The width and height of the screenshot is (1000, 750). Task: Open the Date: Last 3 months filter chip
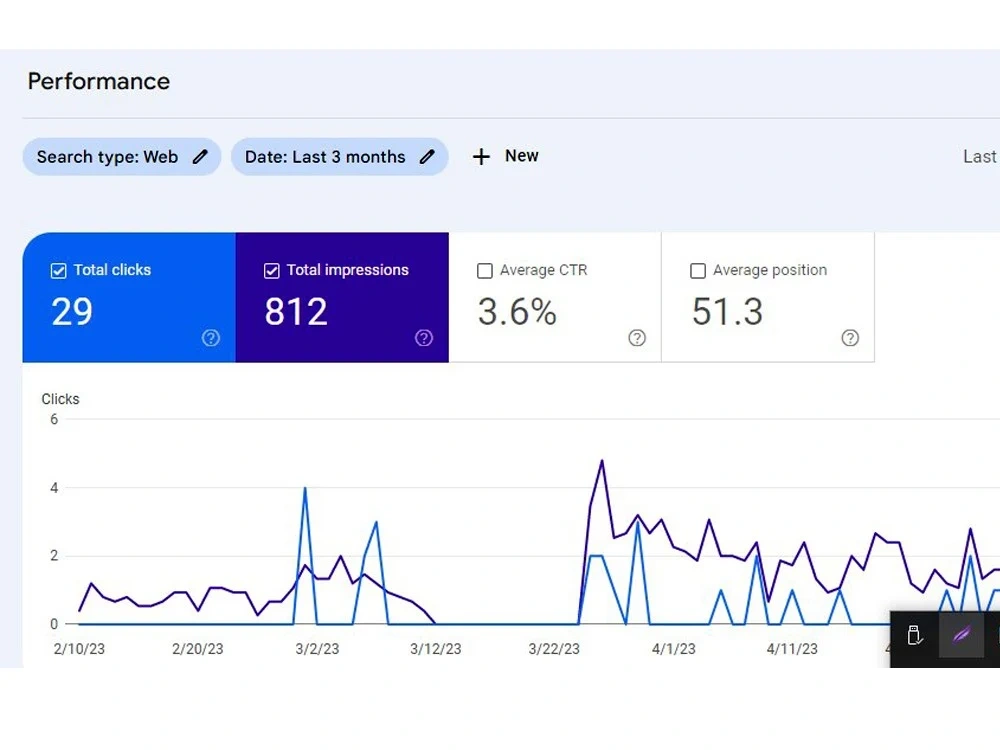coord(340,157)
